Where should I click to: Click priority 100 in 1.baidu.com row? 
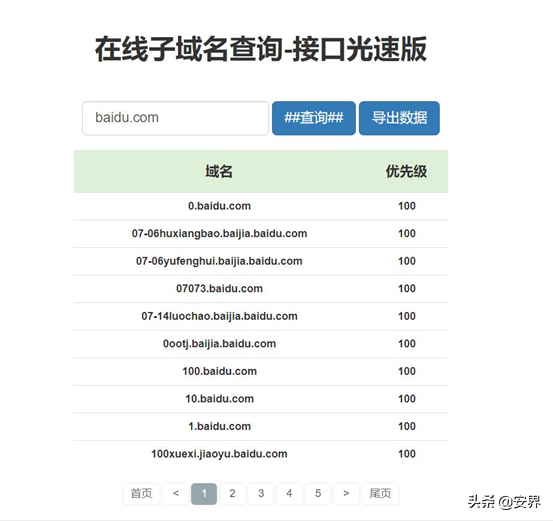[x=407, y=426]
